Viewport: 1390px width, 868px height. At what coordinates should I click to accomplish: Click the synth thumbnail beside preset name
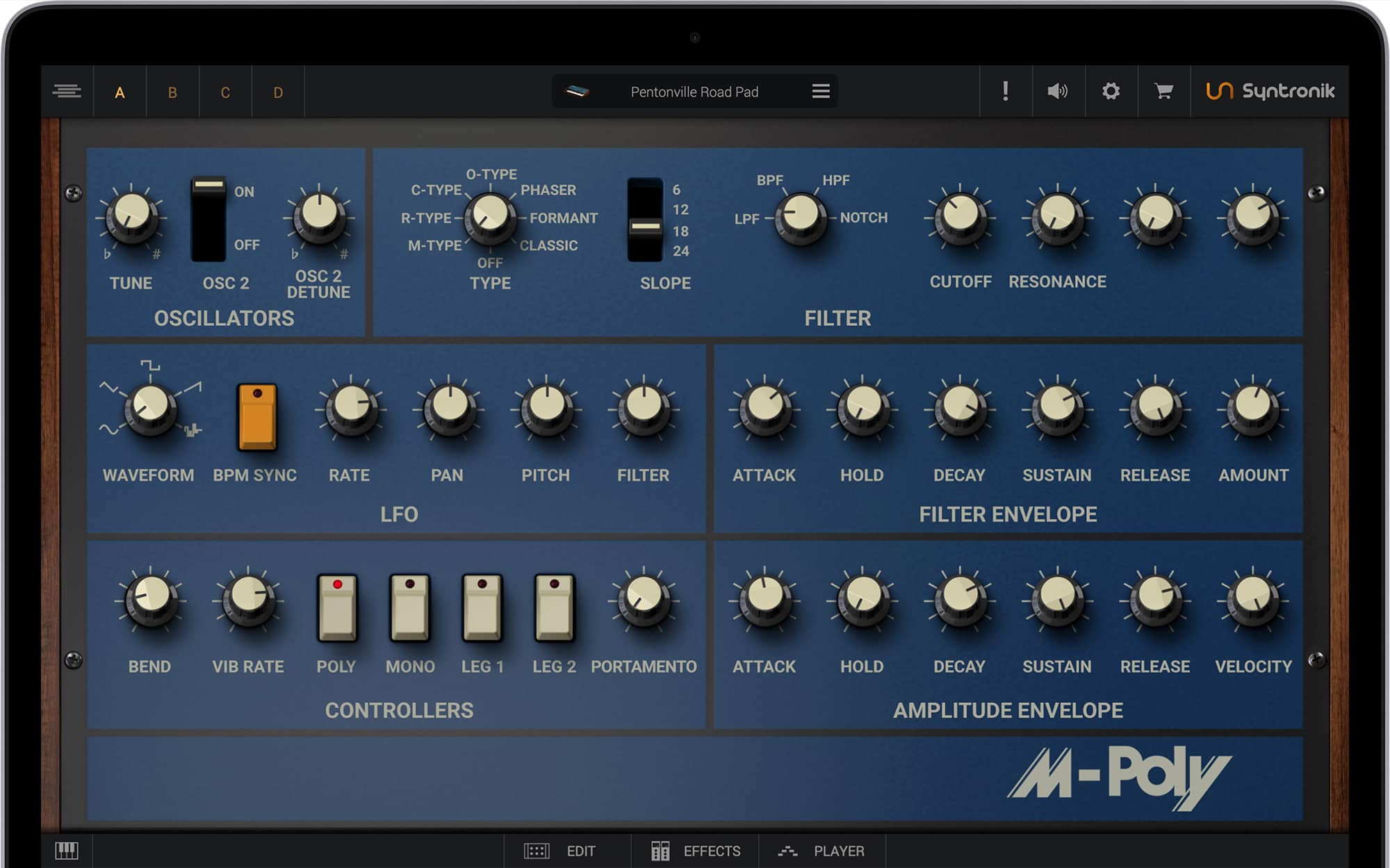tap(577, 91)
